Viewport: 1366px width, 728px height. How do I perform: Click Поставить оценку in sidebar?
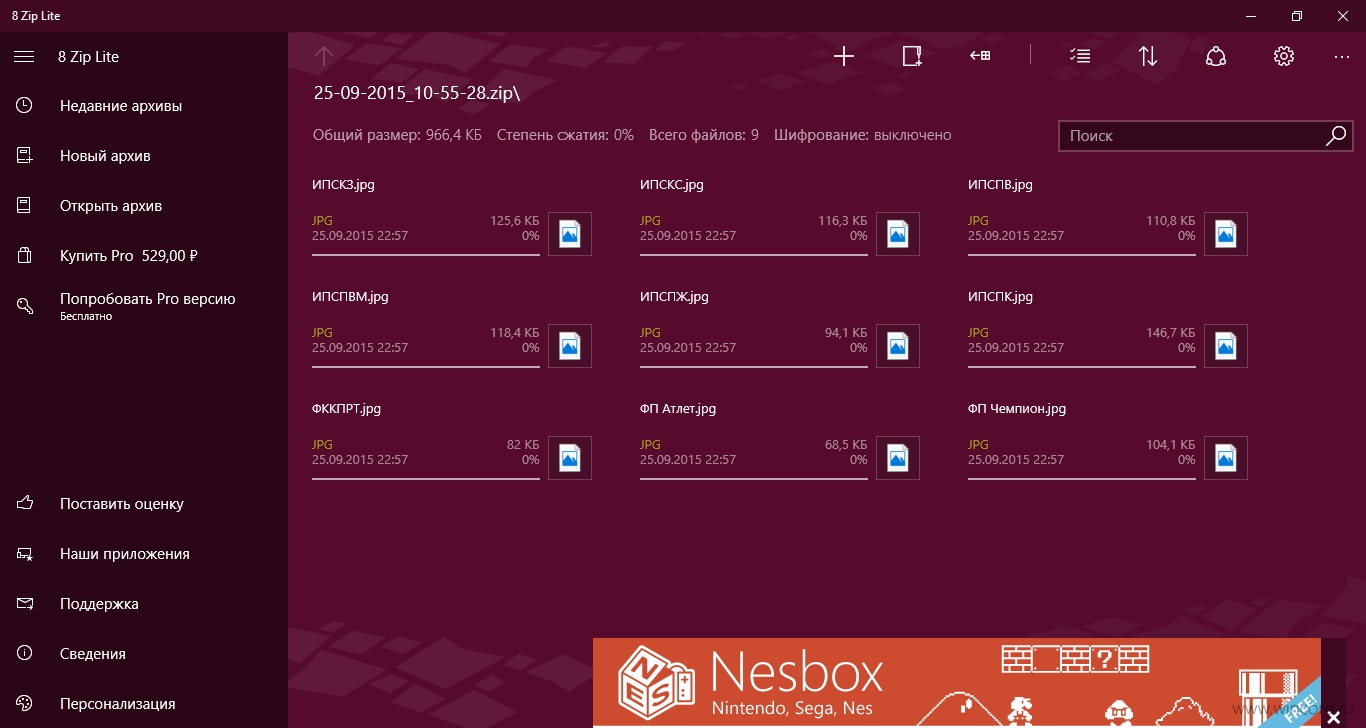click(144, 504)
